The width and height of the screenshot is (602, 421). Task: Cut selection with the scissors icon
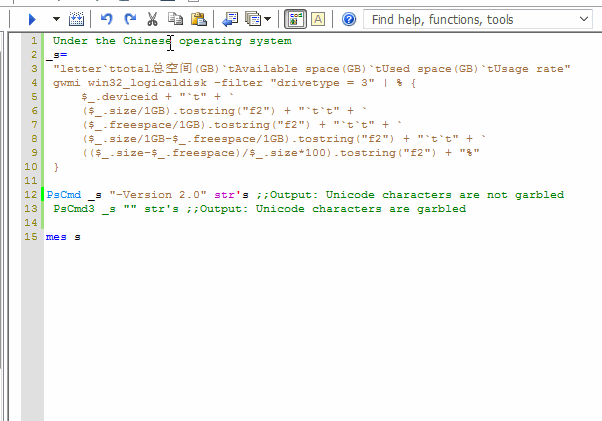[x=152, y=19]
